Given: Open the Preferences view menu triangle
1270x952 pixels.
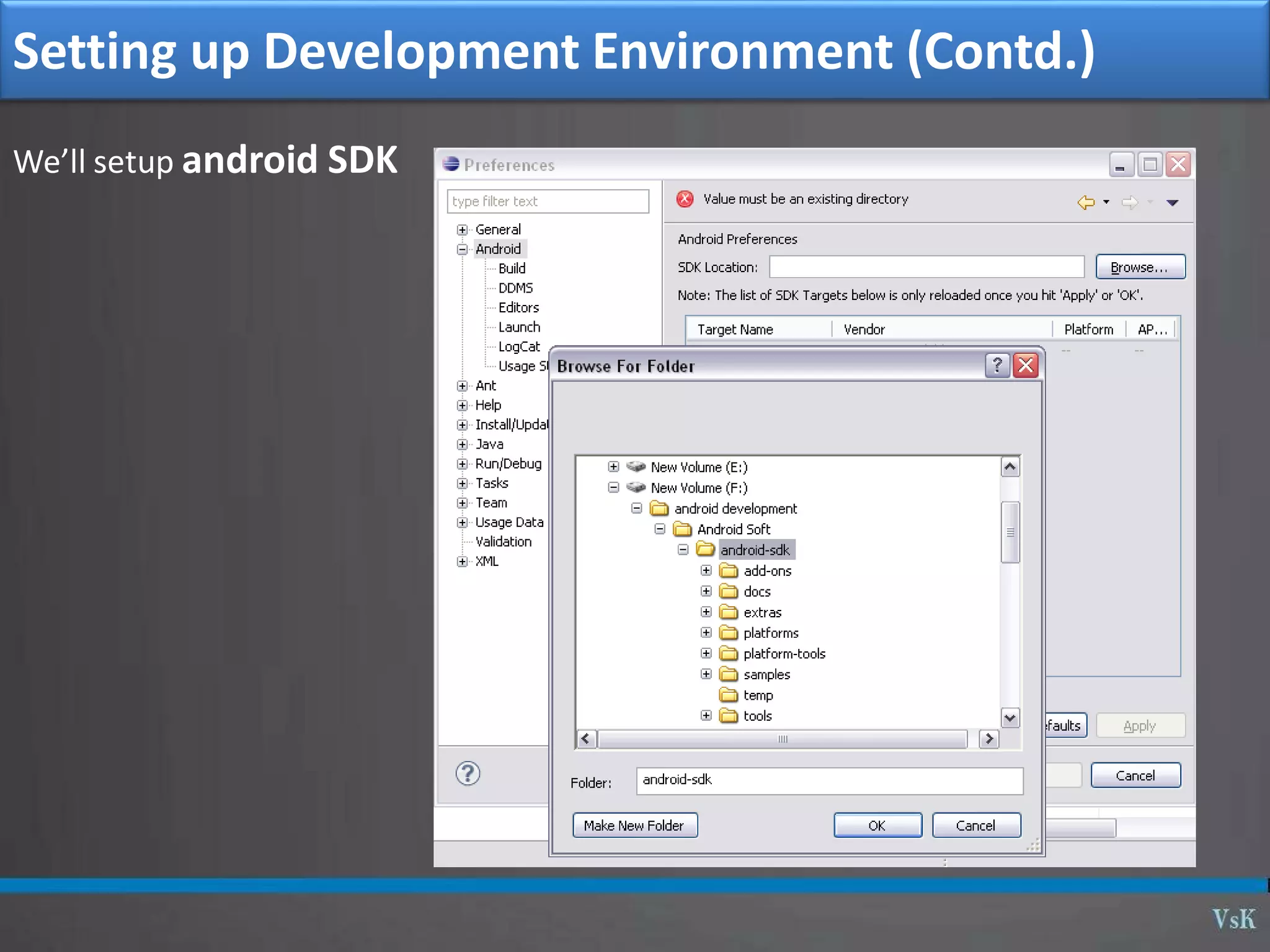Looking at the screenshot, I should [1172, 203].
